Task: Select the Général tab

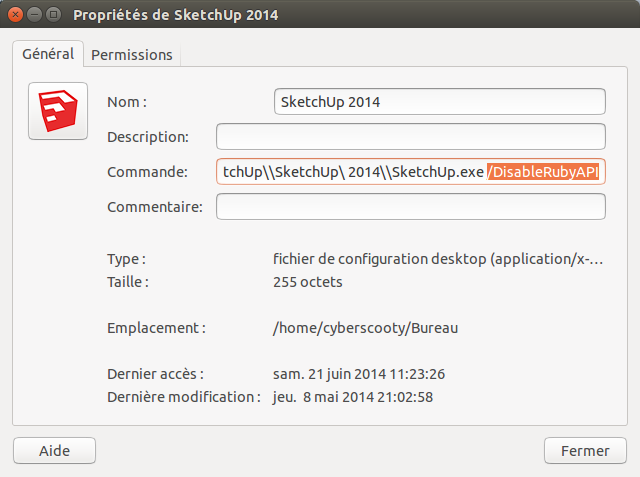Action: [x=48, y=54]
